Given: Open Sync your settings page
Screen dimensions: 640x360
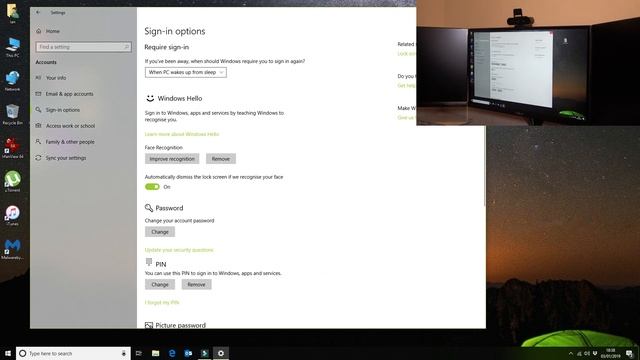Looking at the screenshot, I should (66, 158).
